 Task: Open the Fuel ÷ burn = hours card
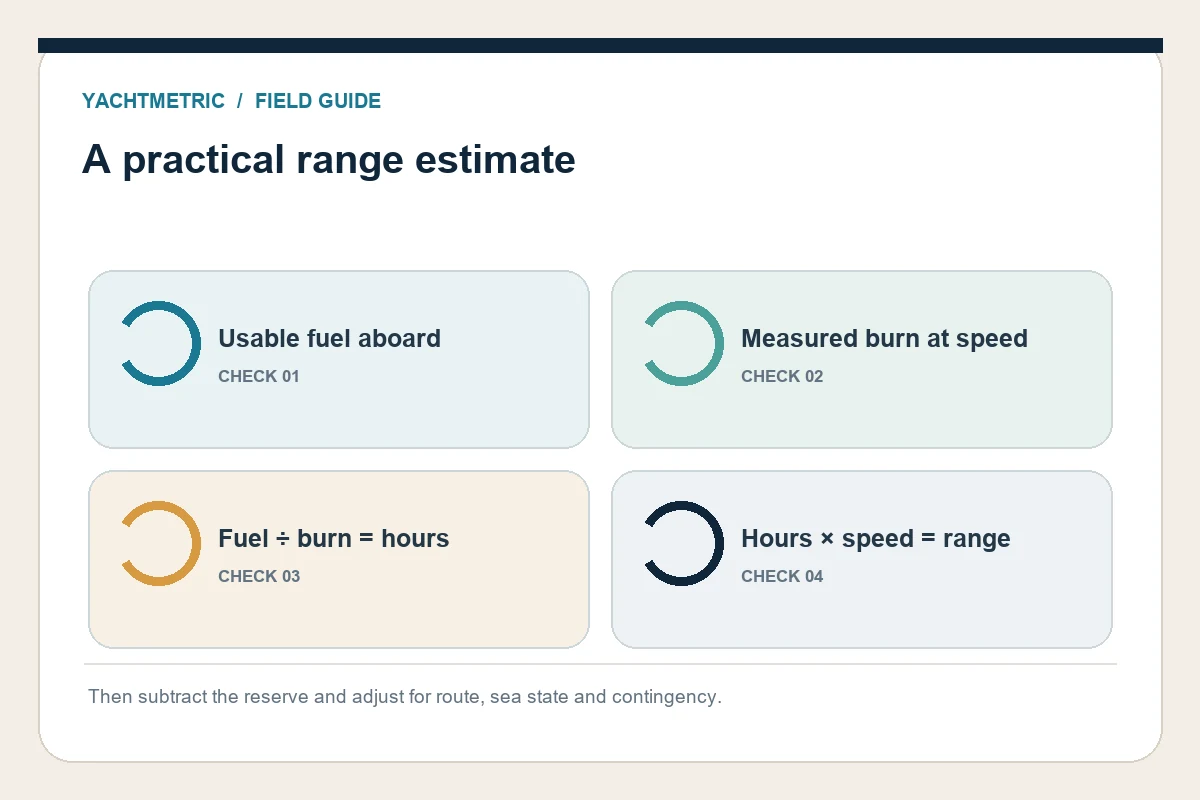click(x=339, y=559)
